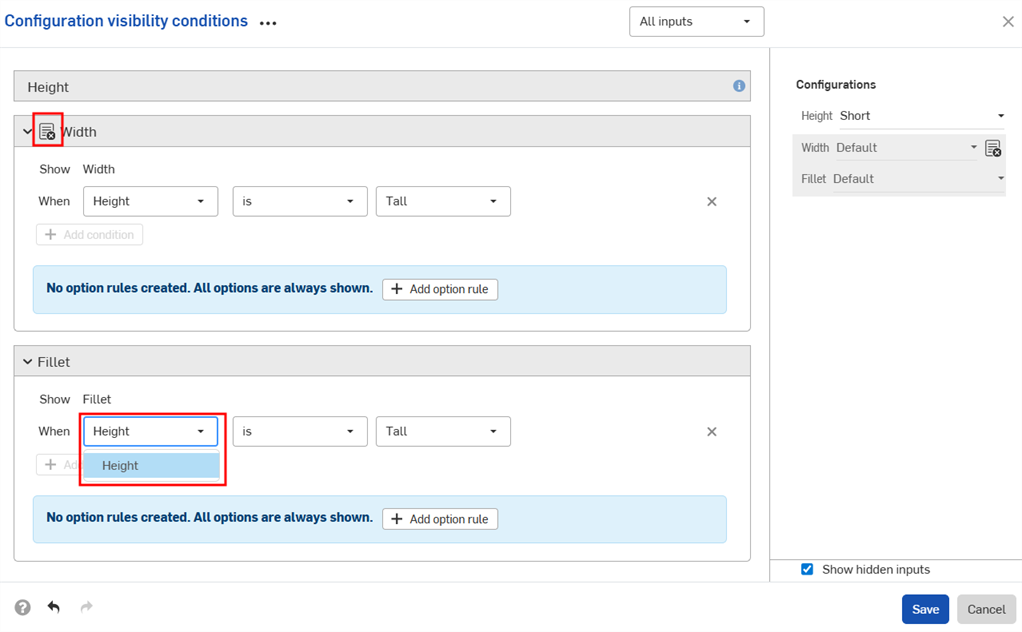Remove the Width visibility condition row
Image resolution: width=1022 pixels, height=632 pixels.
click(x=712, y=202)
